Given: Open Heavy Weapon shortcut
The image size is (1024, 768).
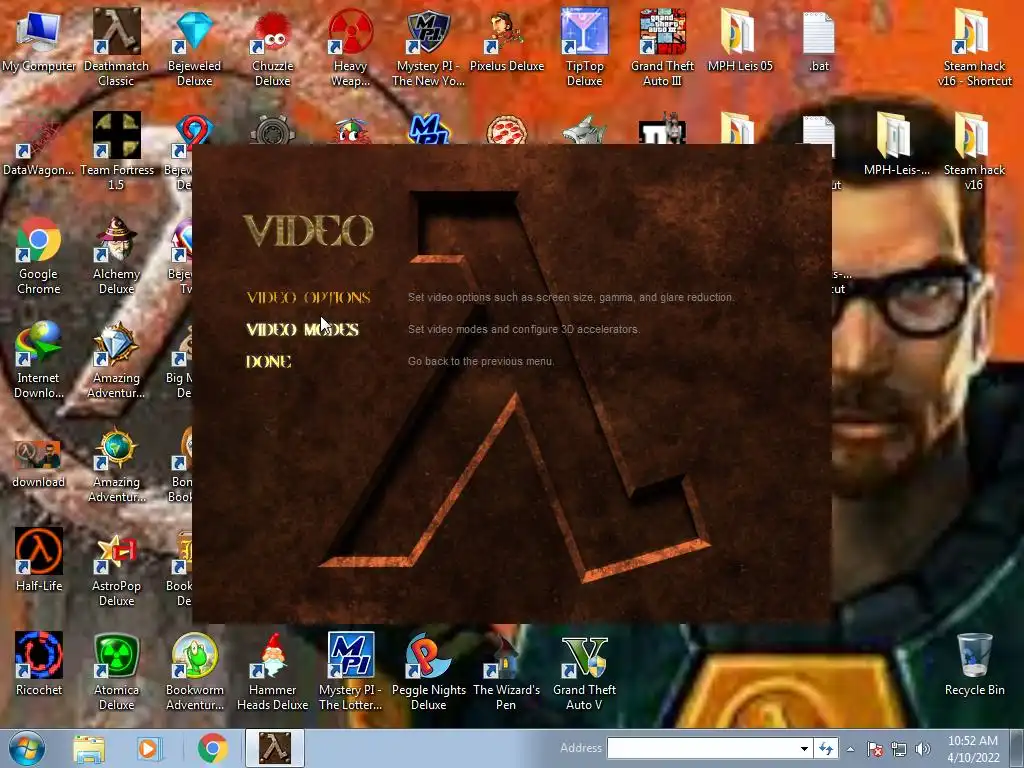Looking at the screenshot, I should (x=351, y=47).
